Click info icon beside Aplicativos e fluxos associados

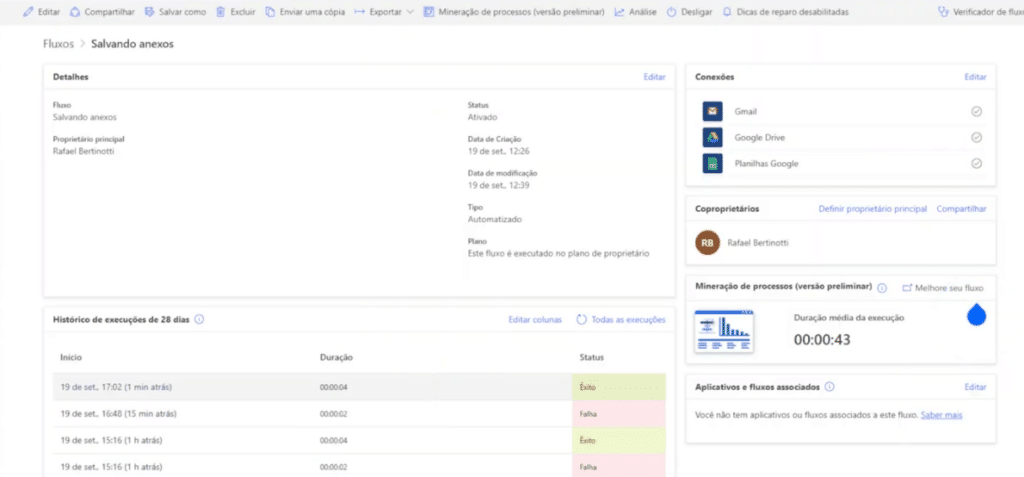[829, 387]
